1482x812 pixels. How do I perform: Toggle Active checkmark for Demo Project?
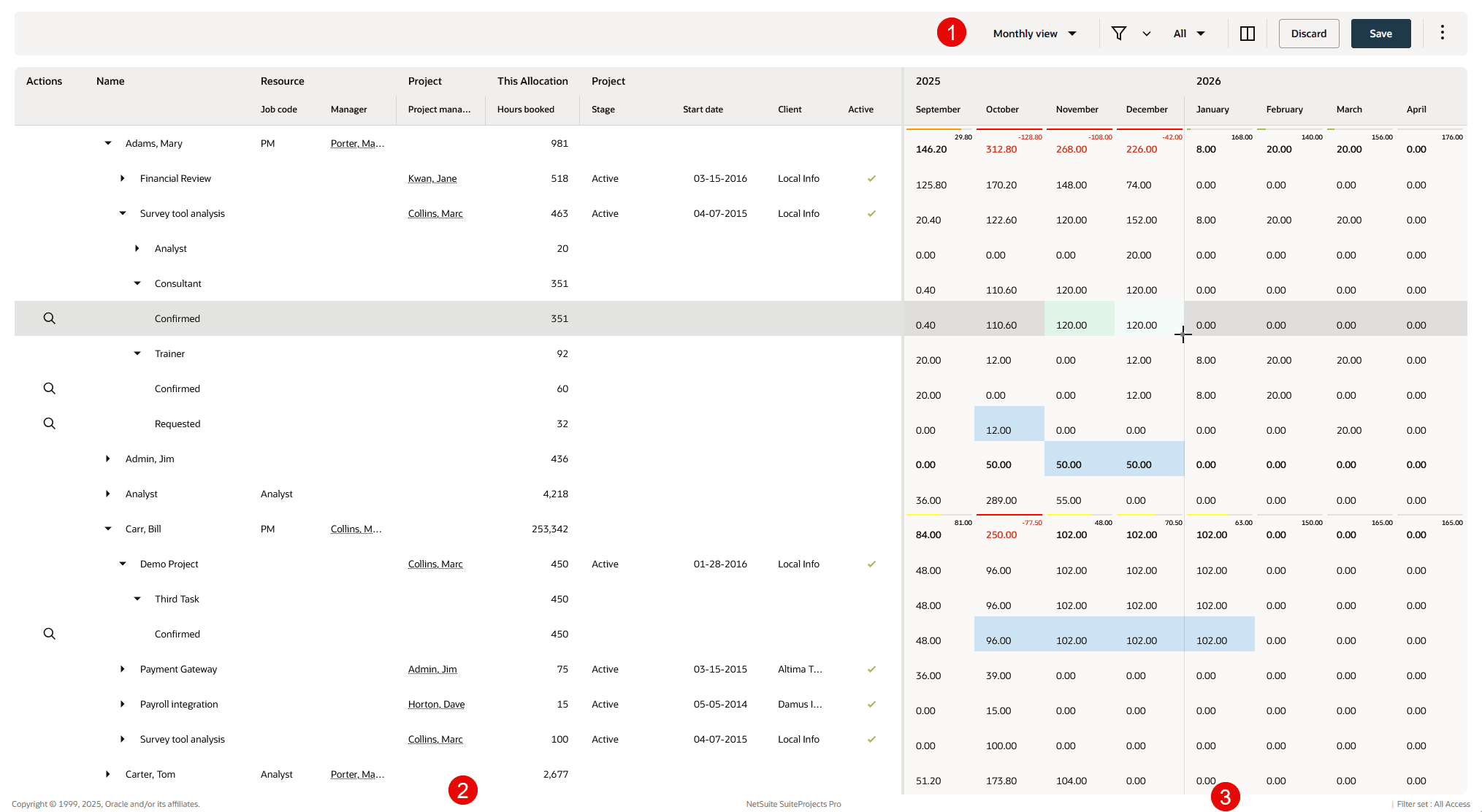[x=871, y=564]
